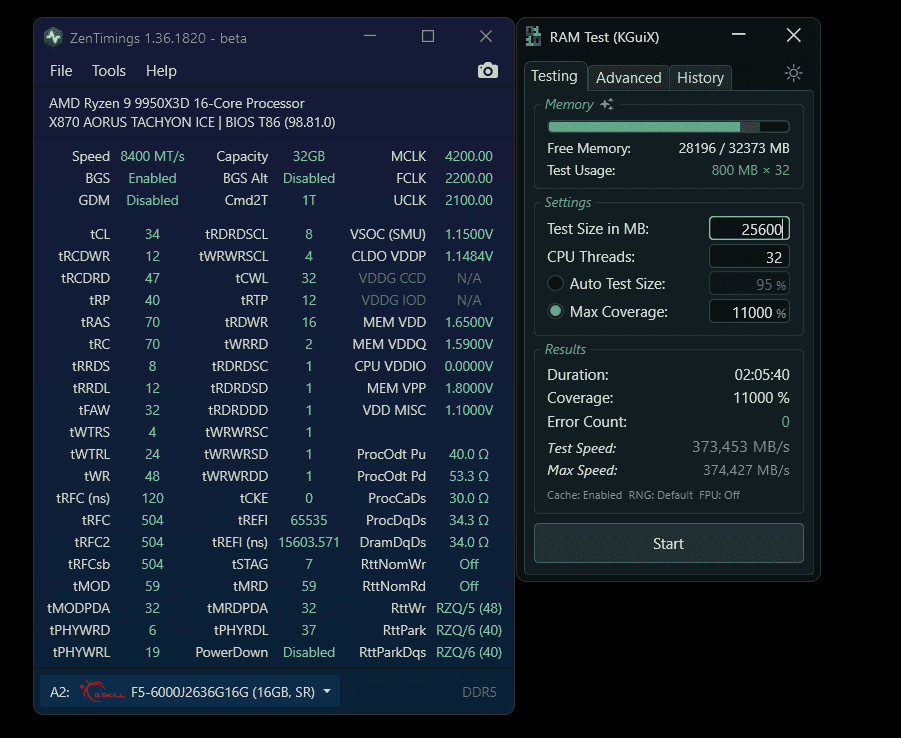Click the tRAS value 70
This screenshot has height=738, width=901.
[x=152, y=322]
